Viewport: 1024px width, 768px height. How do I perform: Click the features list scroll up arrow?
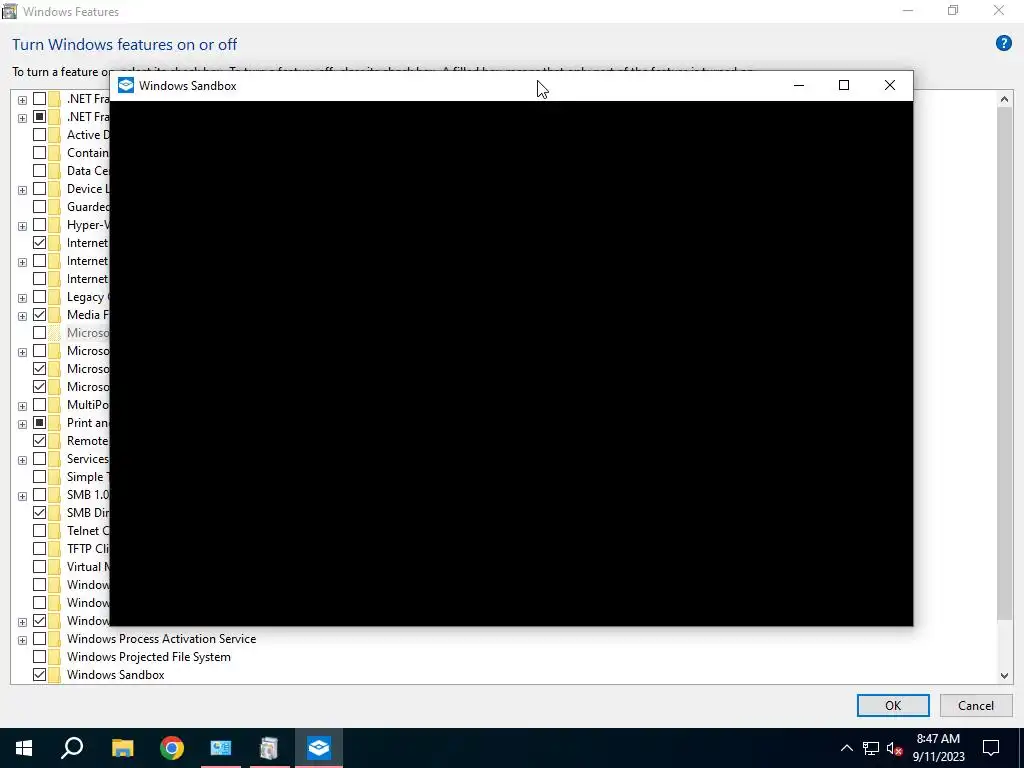tap(1004, 99)
